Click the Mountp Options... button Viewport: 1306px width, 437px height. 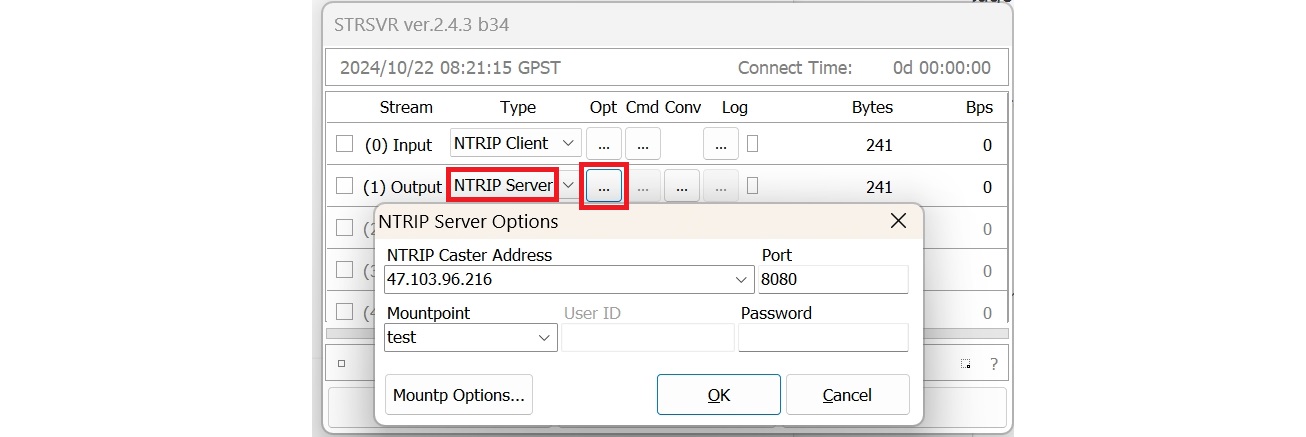coord(459,395)
